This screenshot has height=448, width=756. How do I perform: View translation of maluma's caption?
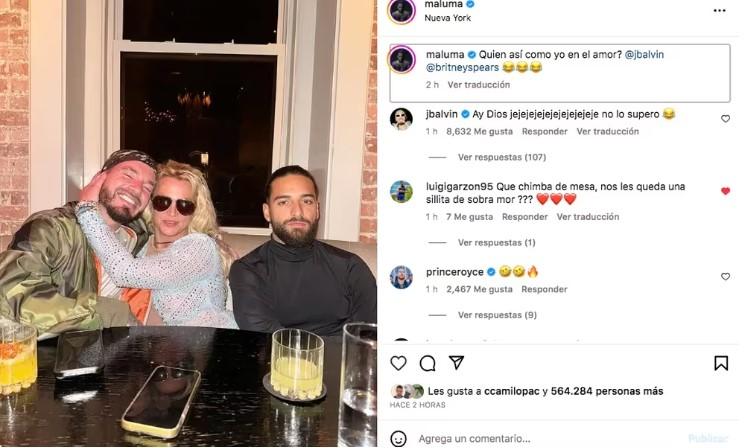[x=478, y=84]
